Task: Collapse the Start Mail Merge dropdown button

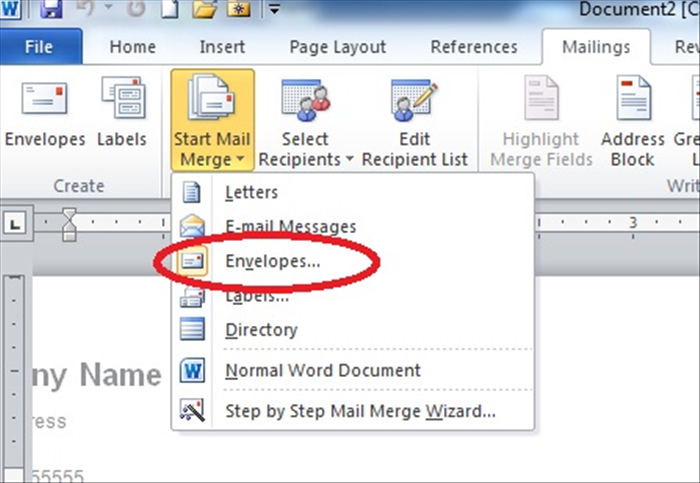Action: (212, 120)
